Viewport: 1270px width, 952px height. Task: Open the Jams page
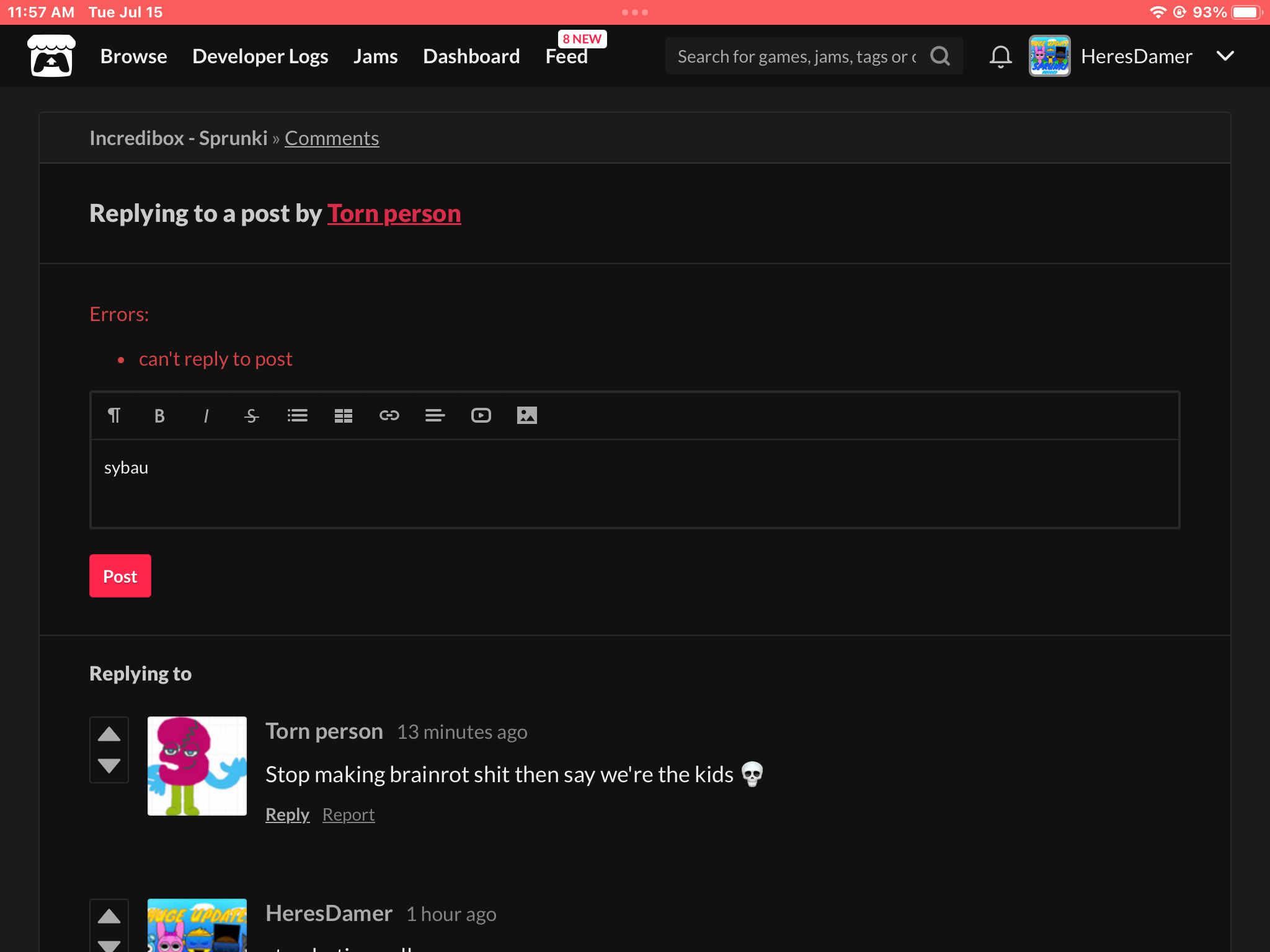[376, 56]
